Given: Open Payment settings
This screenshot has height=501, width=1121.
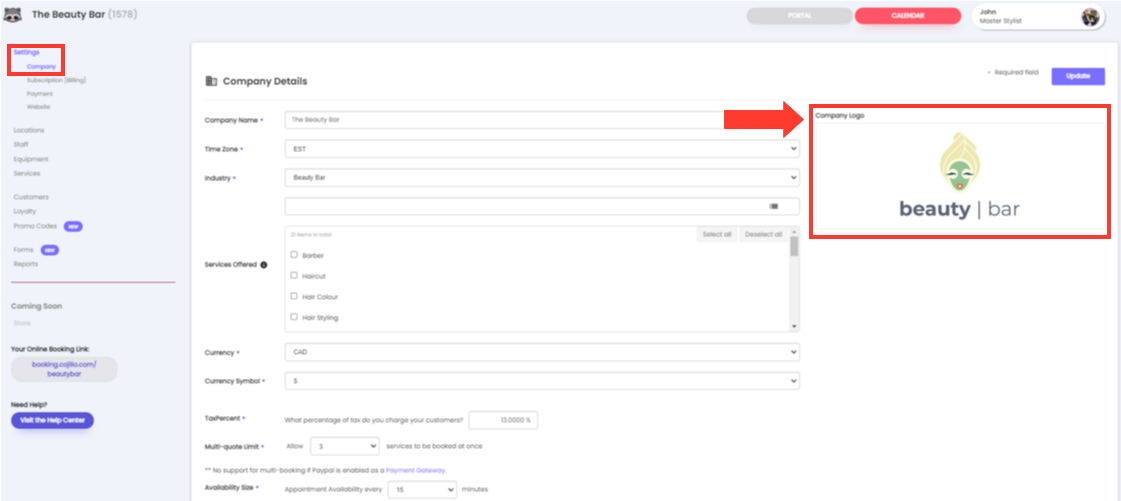Looking at the screenshot, I should click(40, 94).
